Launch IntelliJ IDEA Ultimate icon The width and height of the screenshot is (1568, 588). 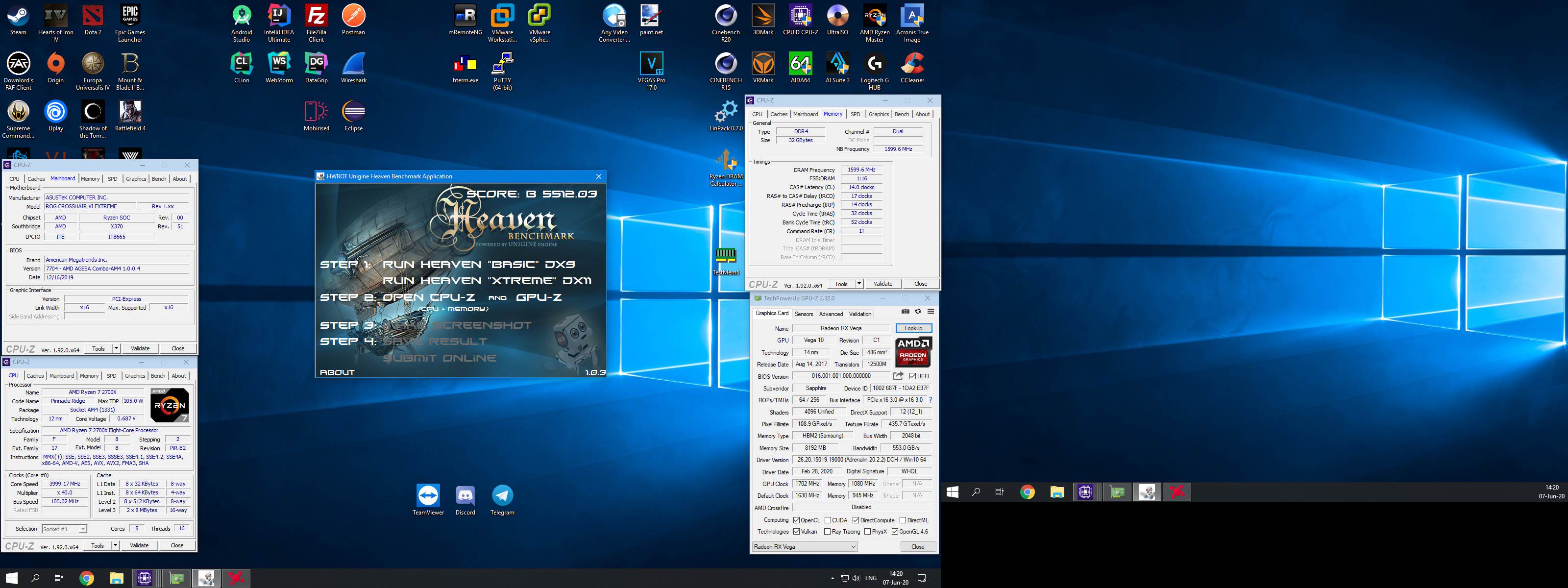click(279, 23)
